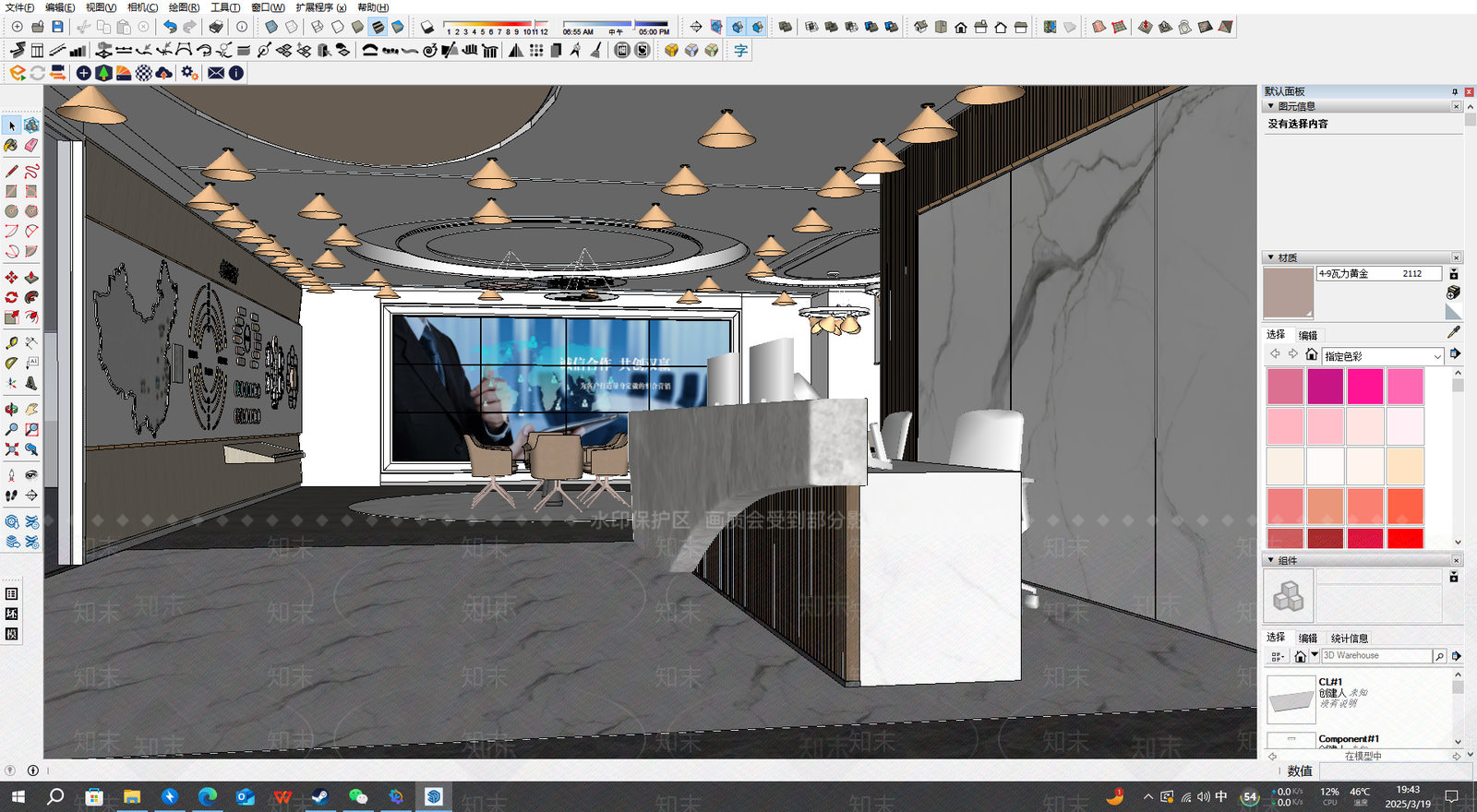Image resolution: width=1477 pixels, height=812 pixels.
Task: Toggle Shaded With Textures face style
Action: tap(378, 27)
